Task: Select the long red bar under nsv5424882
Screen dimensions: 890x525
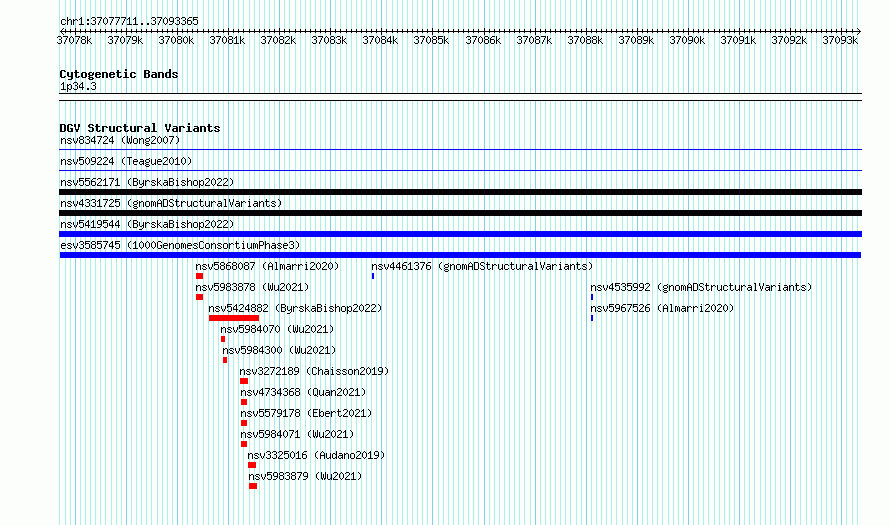Action: [x=234, y=318]
